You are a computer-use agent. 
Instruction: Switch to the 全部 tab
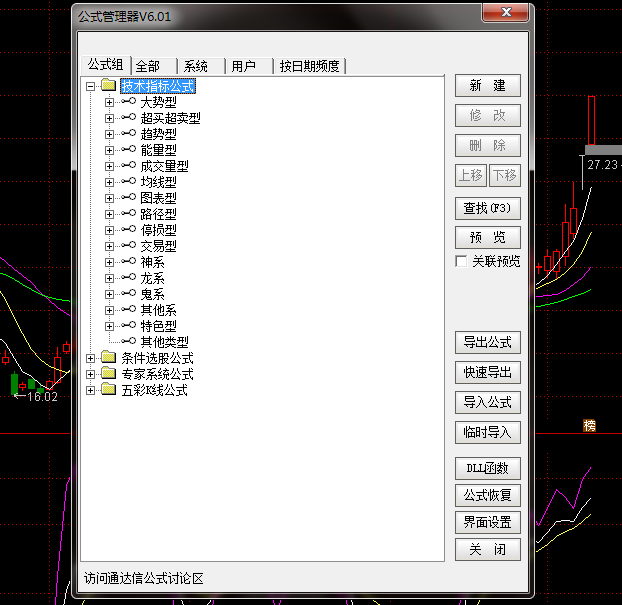click(147, 66)
